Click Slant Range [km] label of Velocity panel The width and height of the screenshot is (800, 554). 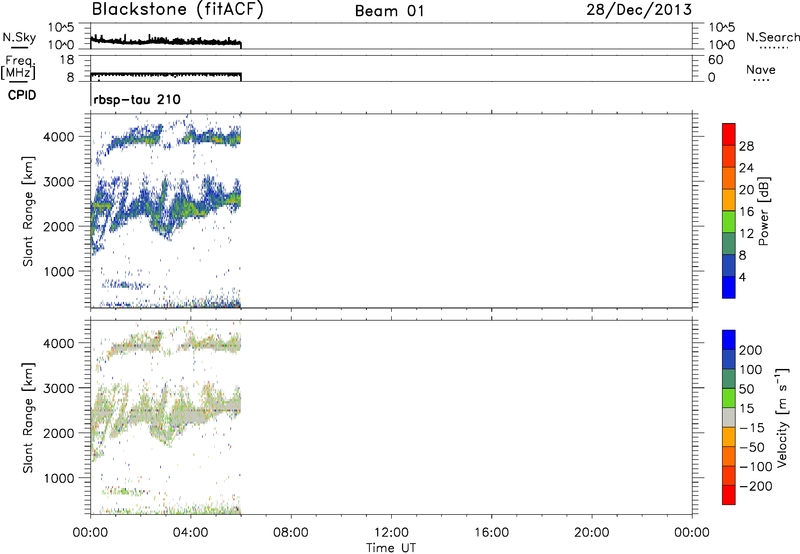pos(28,418)
